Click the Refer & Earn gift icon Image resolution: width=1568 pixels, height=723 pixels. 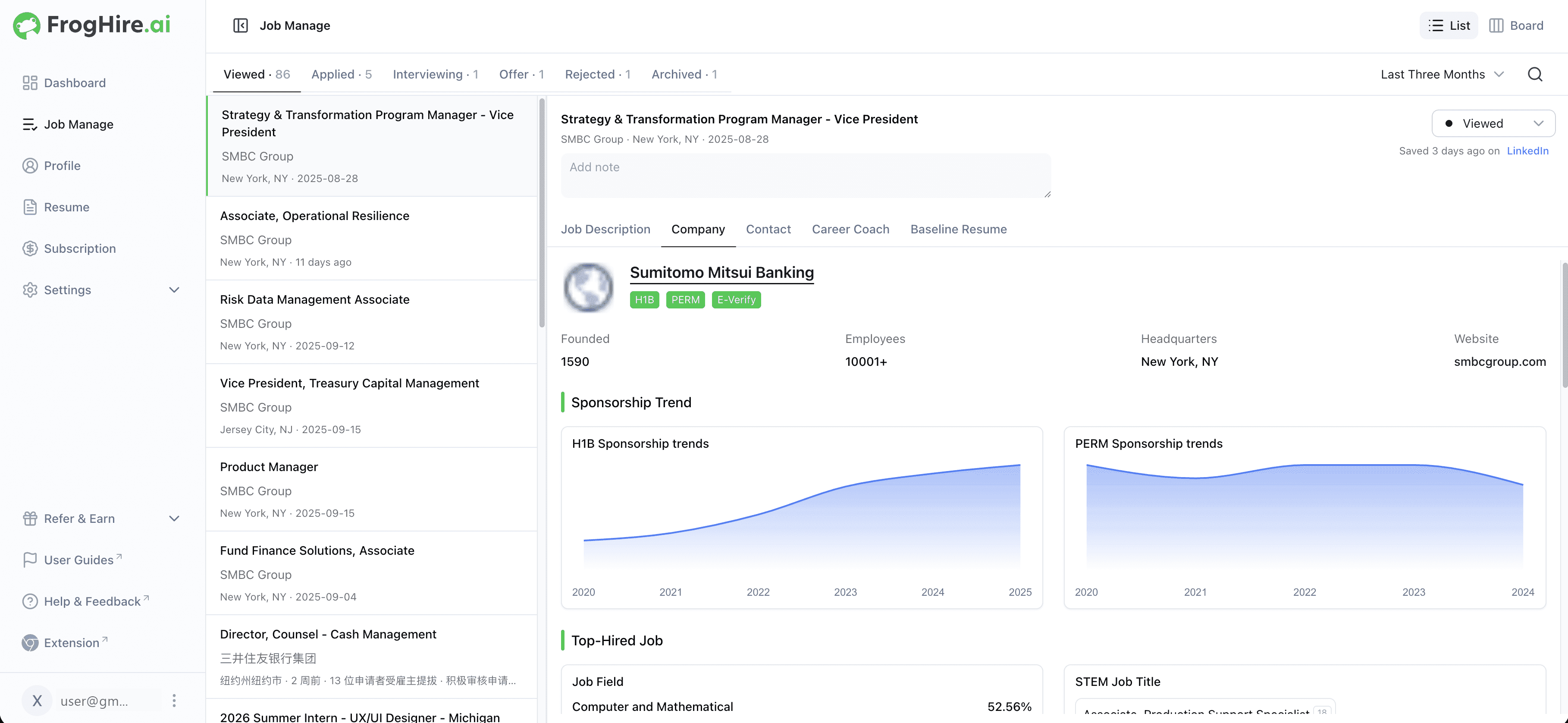click(x=30, y=519)
